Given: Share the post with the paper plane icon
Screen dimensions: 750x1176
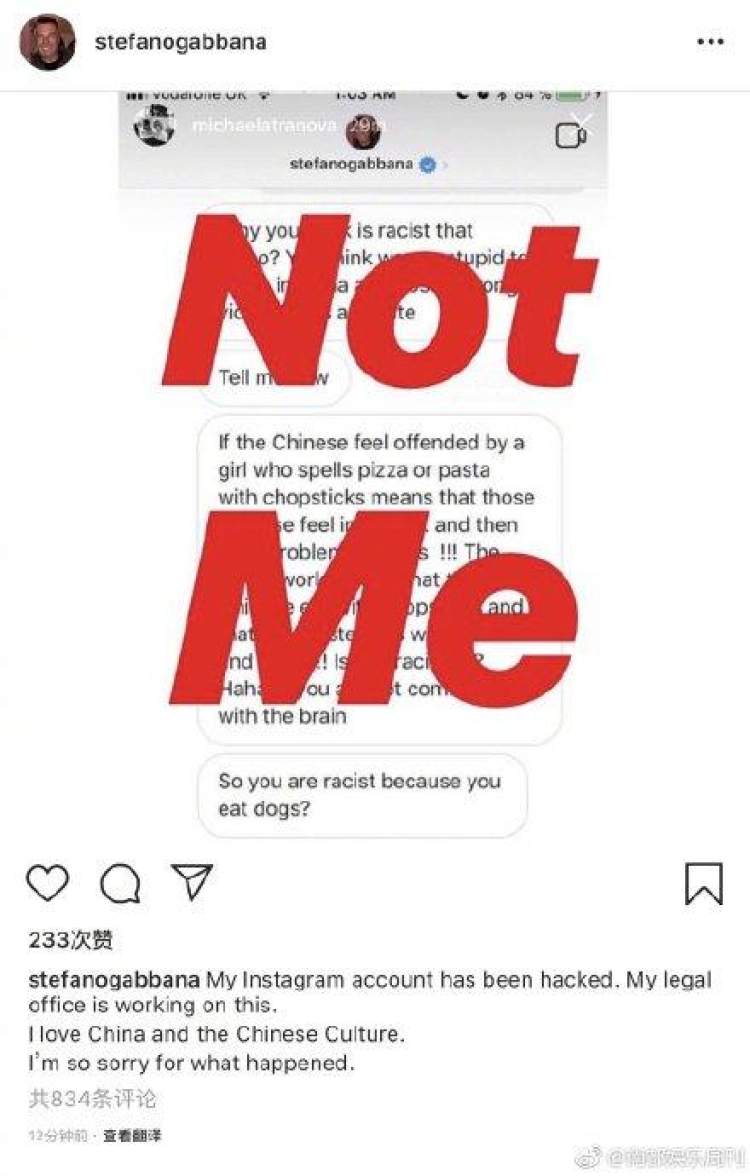Looking at the screenshot, I should pyautogui.click(x=191, y=881).
